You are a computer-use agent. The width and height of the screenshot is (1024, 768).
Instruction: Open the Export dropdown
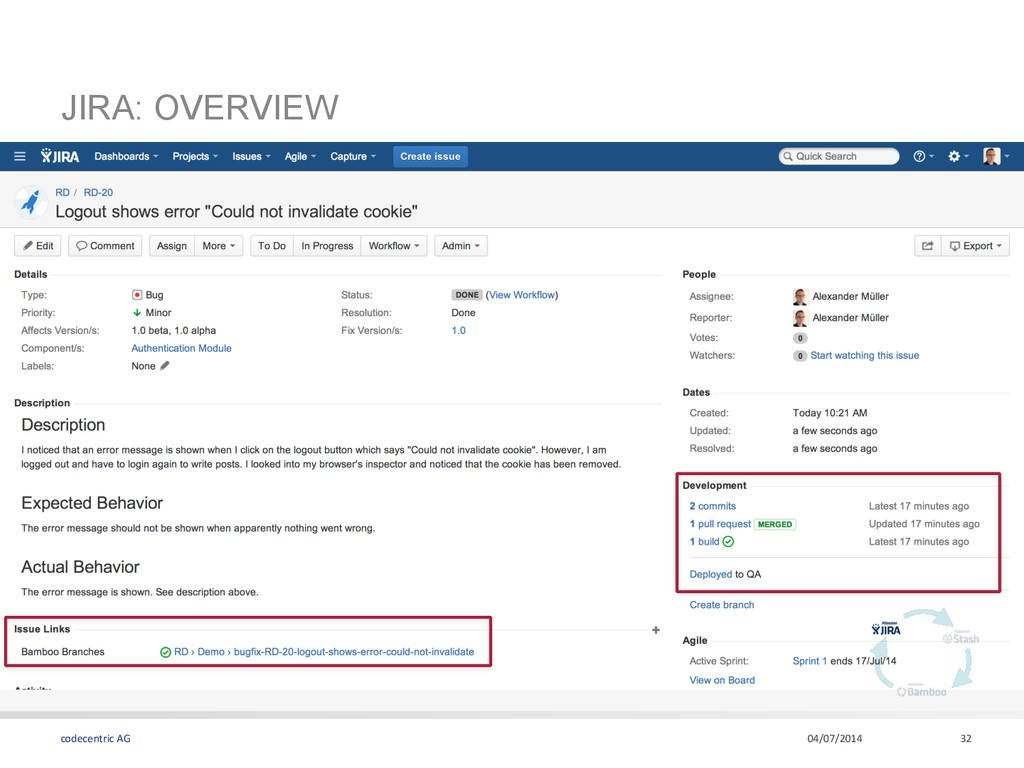(x=975, y=246)
